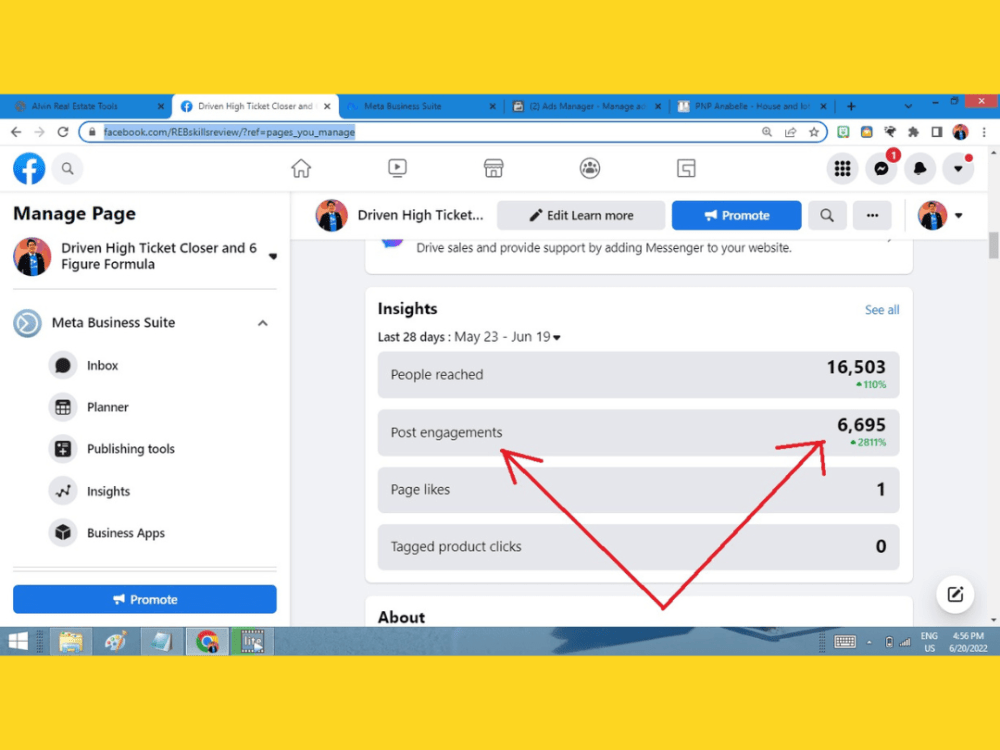Reload the page with refresh icon

[62, 132]
